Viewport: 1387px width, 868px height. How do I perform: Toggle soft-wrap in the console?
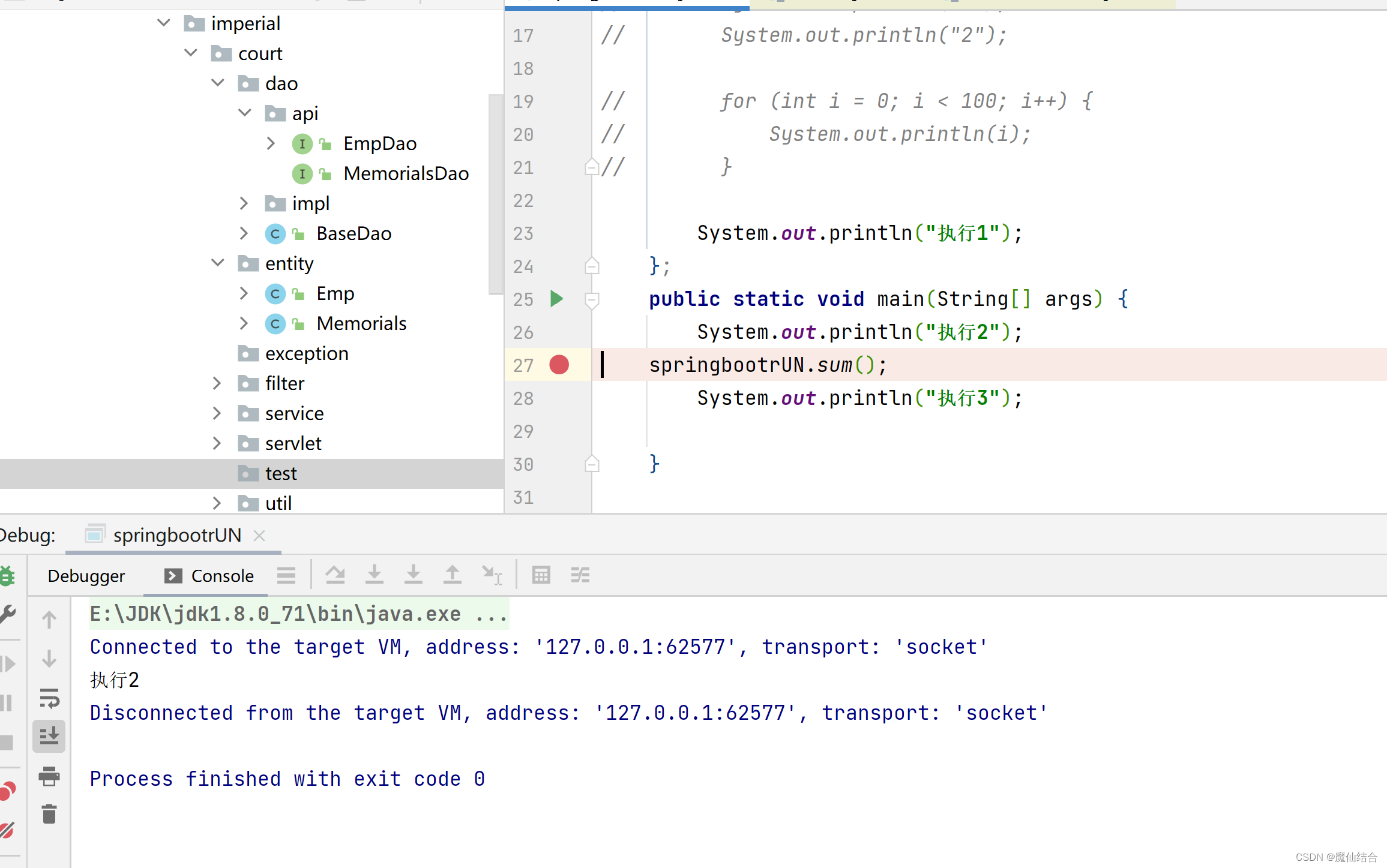49,698
